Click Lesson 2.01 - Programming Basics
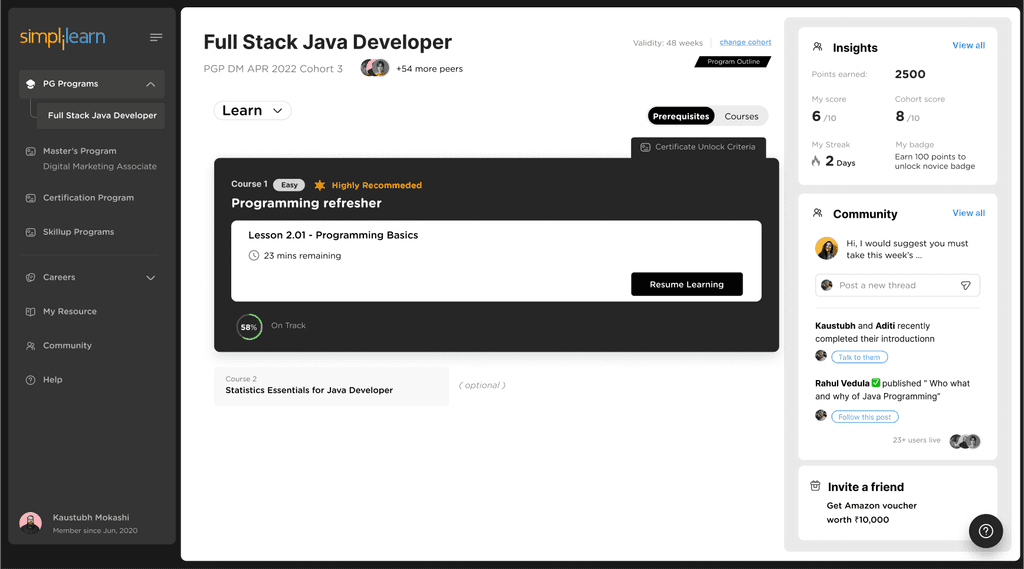Image resolution: width=1024 pixels, height=569 pixels. pyautogui.click(x=333, y=235)
